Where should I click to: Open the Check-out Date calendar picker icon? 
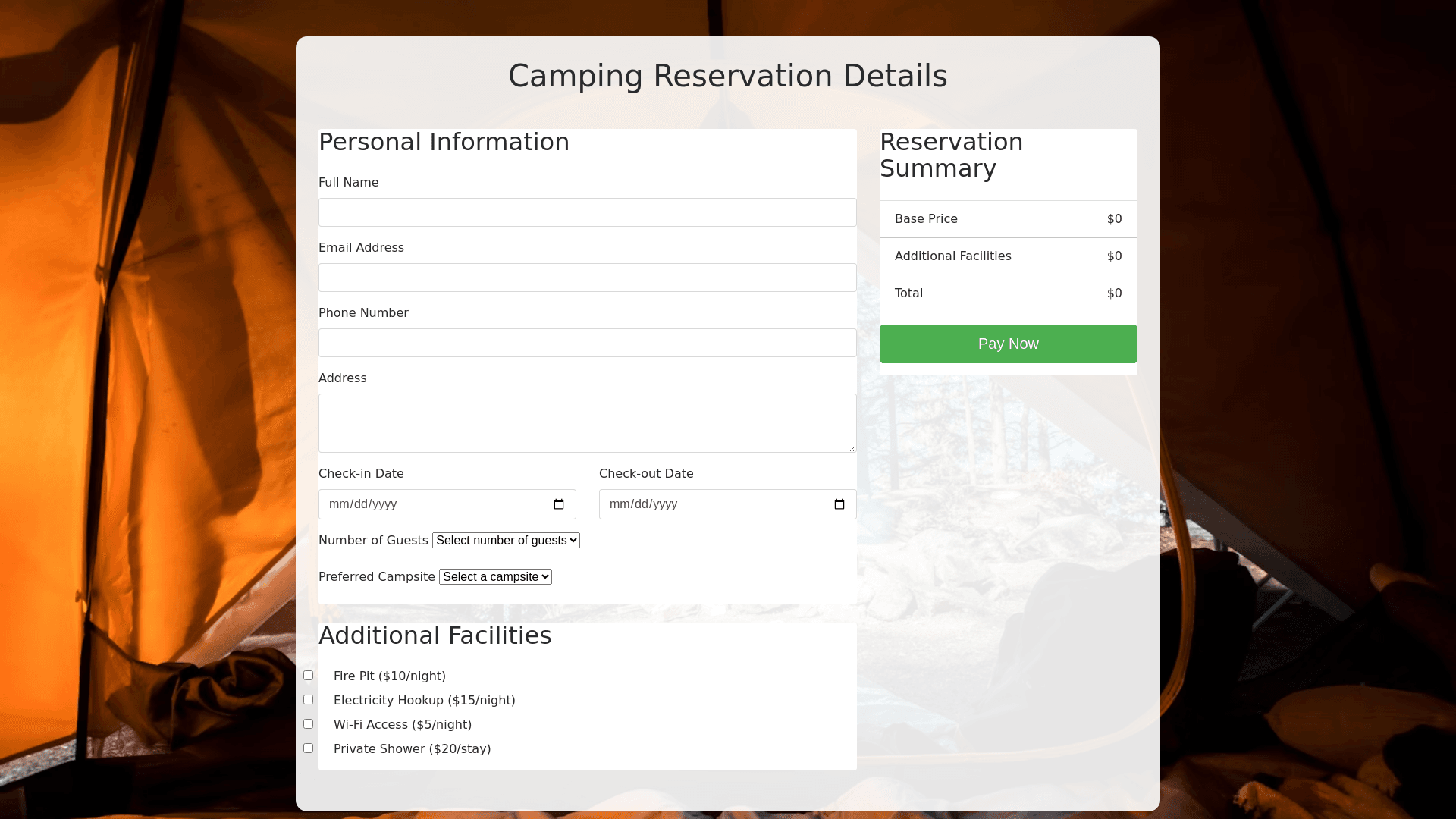coord(839,504)
